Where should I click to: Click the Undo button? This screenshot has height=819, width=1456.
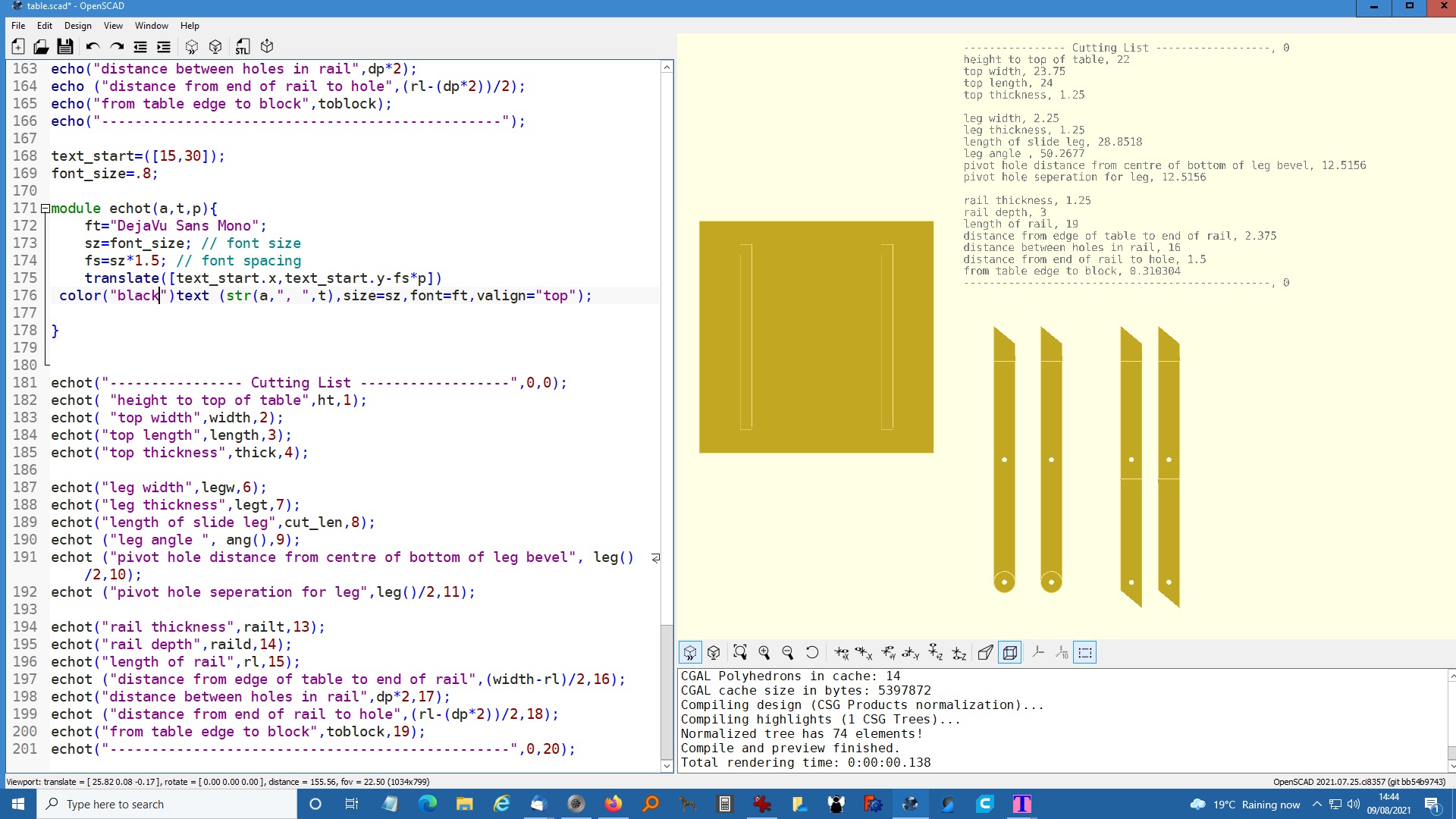pos(93,47)
